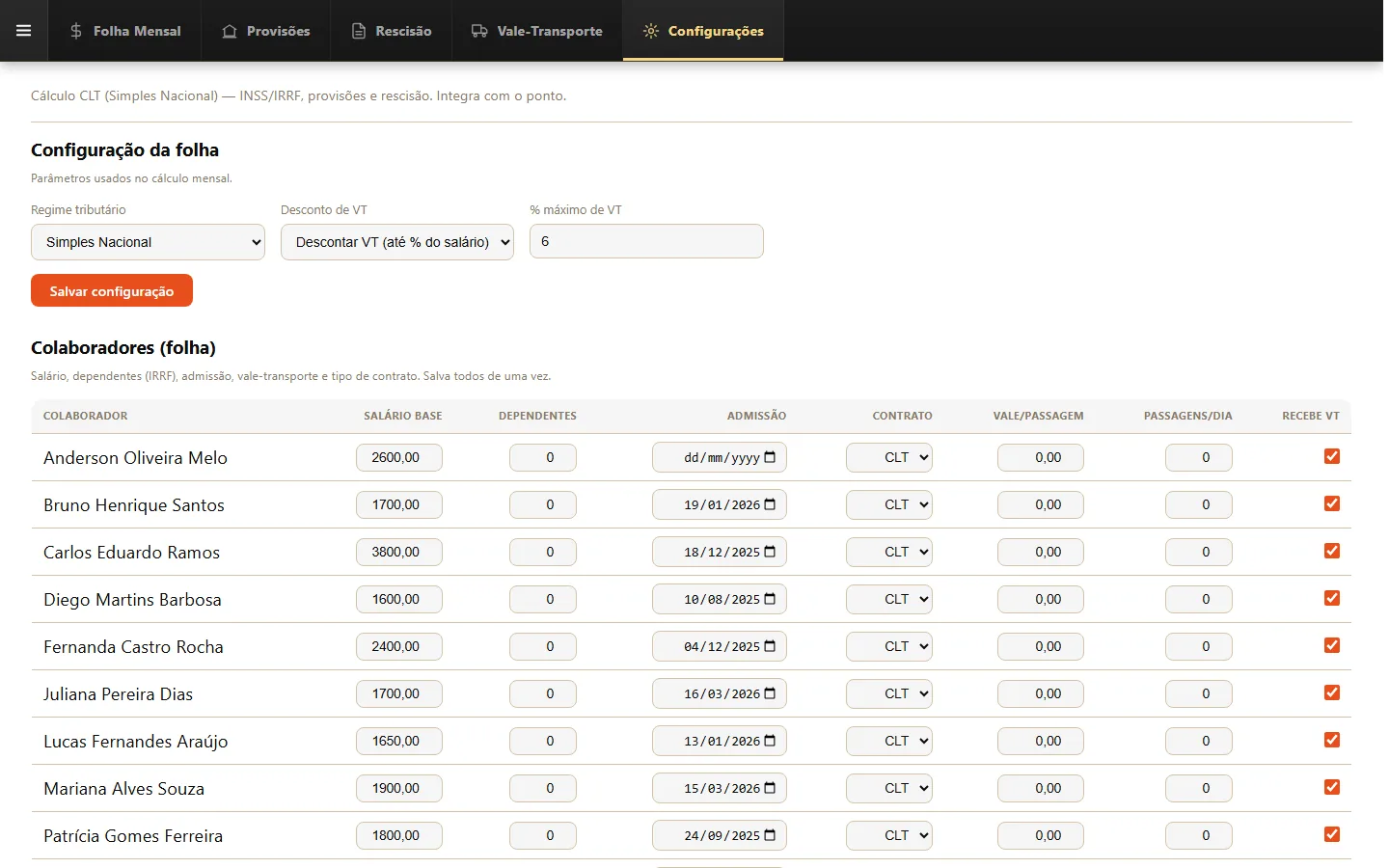Switch to the Vale-Transporte tab

pos(537,31)
